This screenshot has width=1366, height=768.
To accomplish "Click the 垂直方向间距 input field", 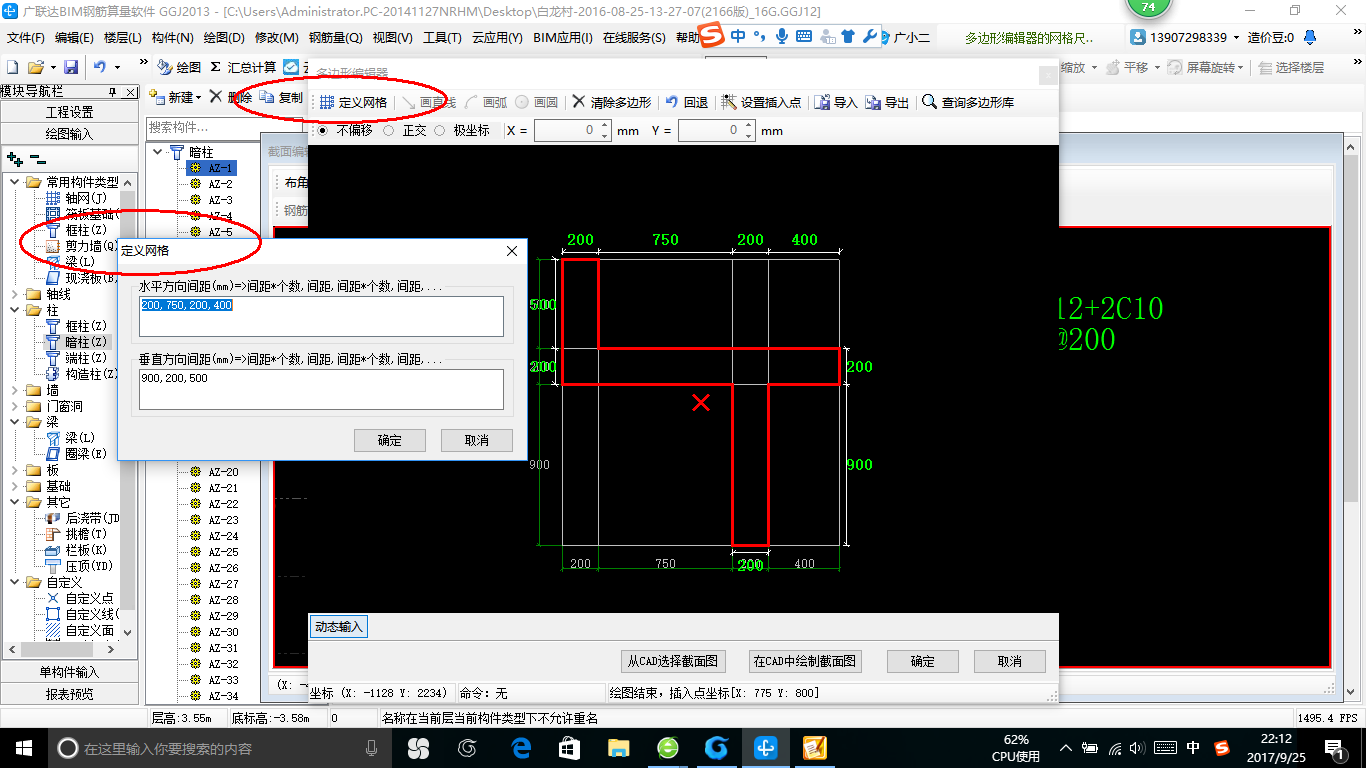I will tap(321, 389).
